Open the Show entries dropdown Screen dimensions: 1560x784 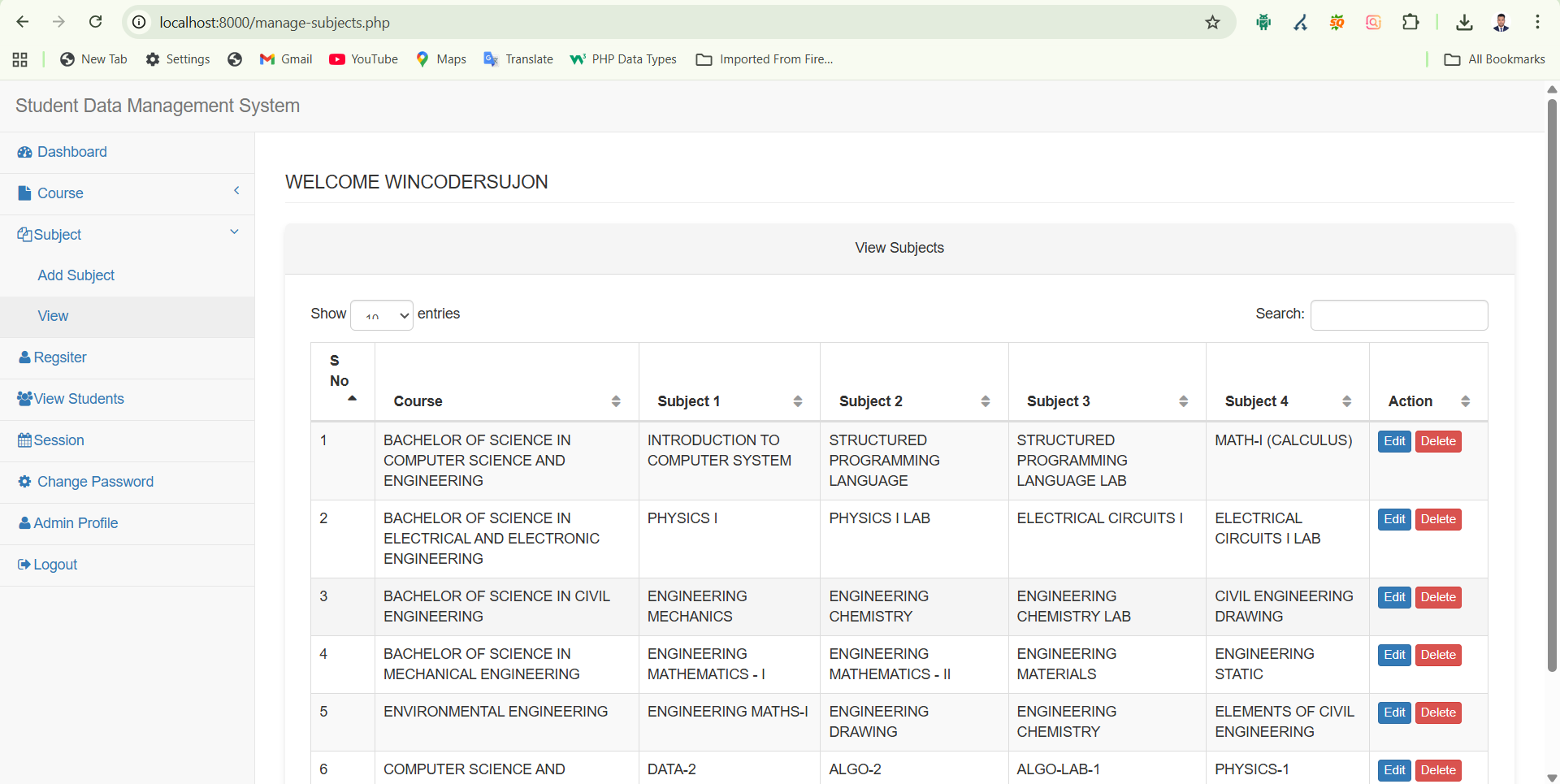[382, 315]
